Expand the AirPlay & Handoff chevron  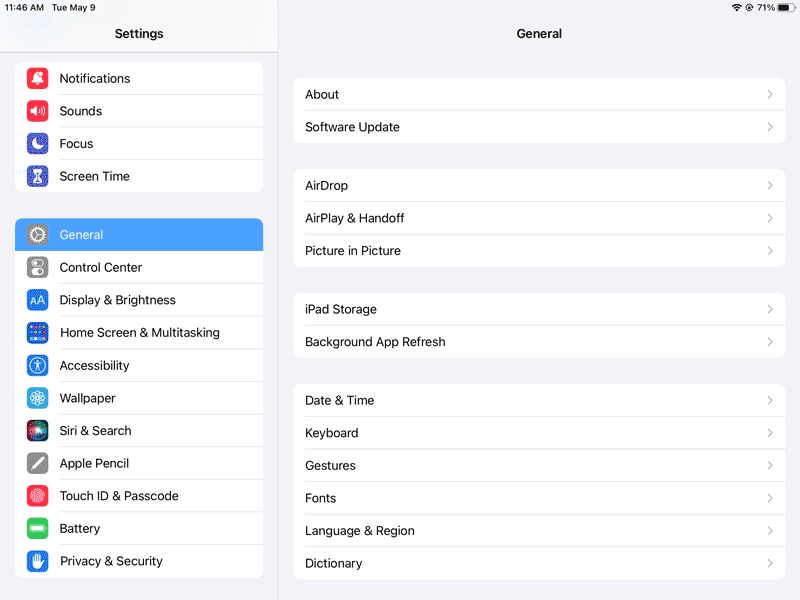pos(770,218)
